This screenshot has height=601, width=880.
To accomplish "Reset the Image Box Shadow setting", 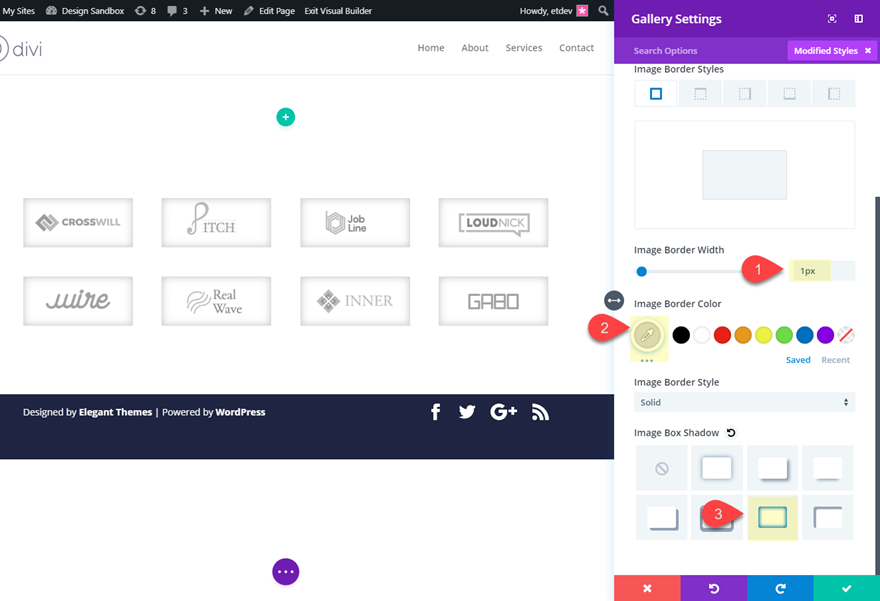I will [731, 433].
